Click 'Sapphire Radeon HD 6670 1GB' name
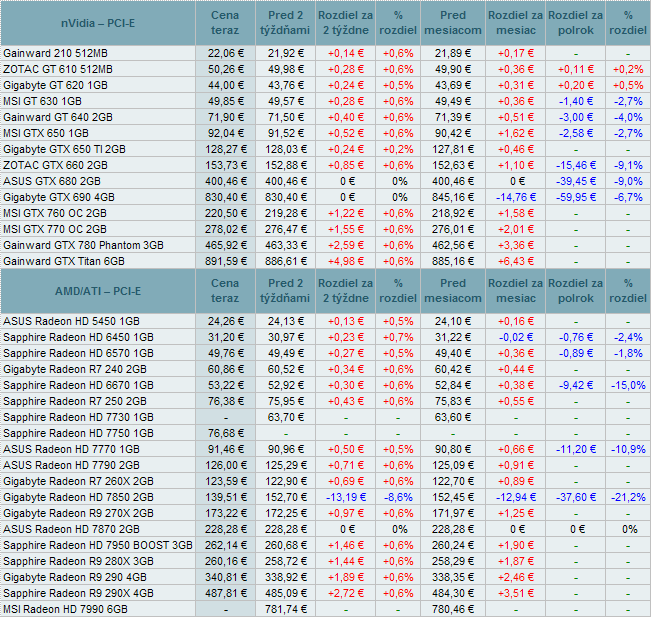651x617 pixels. tap(78, 385)
